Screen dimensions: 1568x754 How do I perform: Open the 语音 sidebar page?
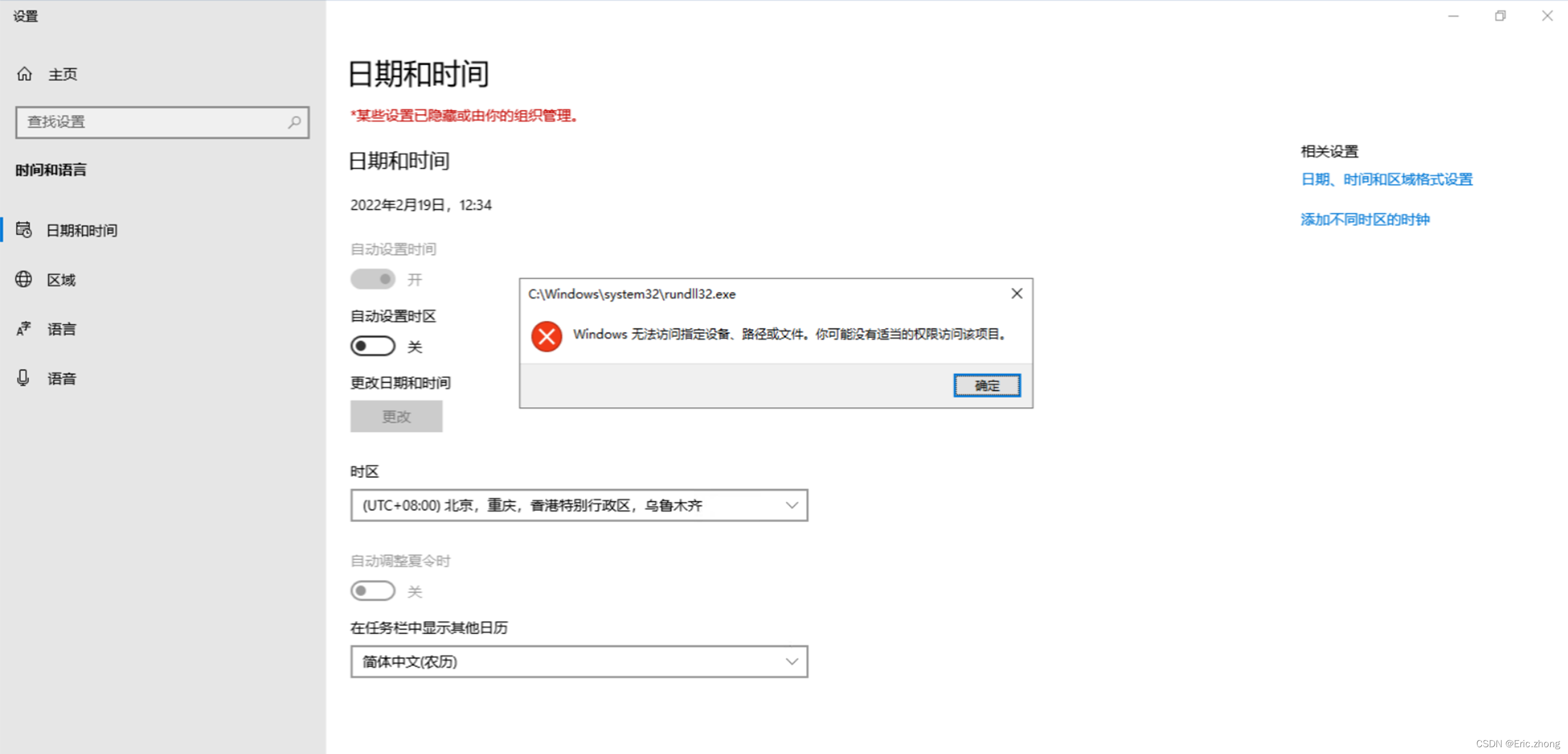point(62,378)
